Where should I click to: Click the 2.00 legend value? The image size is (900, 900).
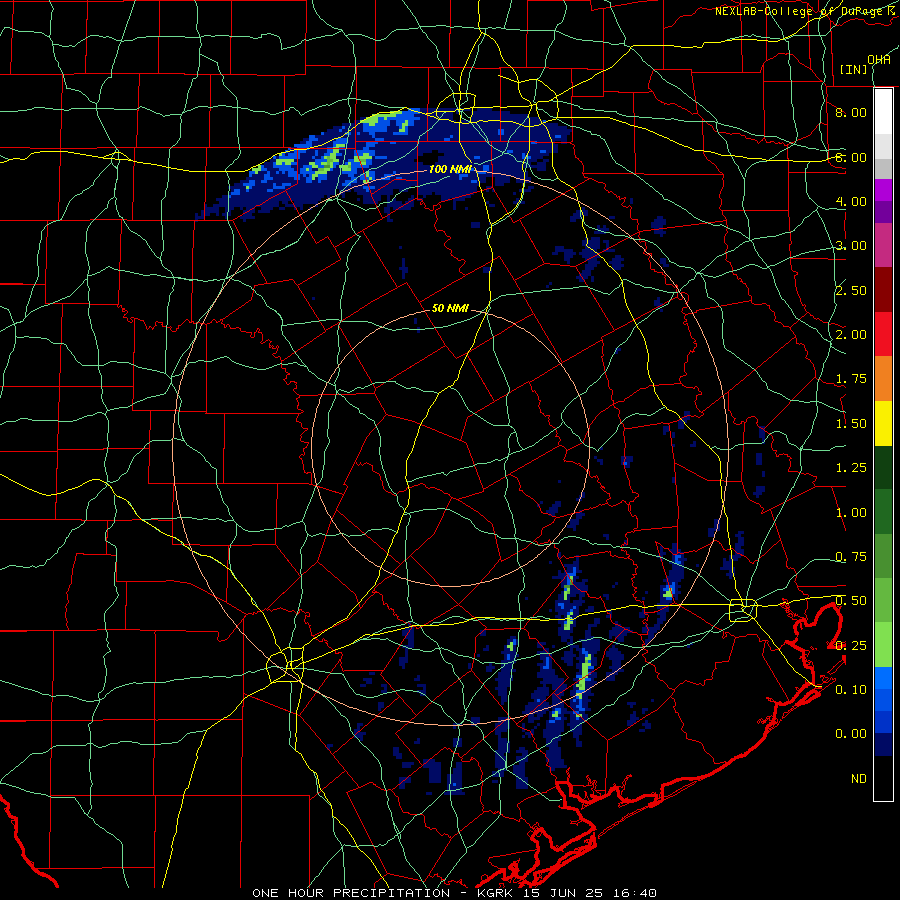(x=851, y=335)
